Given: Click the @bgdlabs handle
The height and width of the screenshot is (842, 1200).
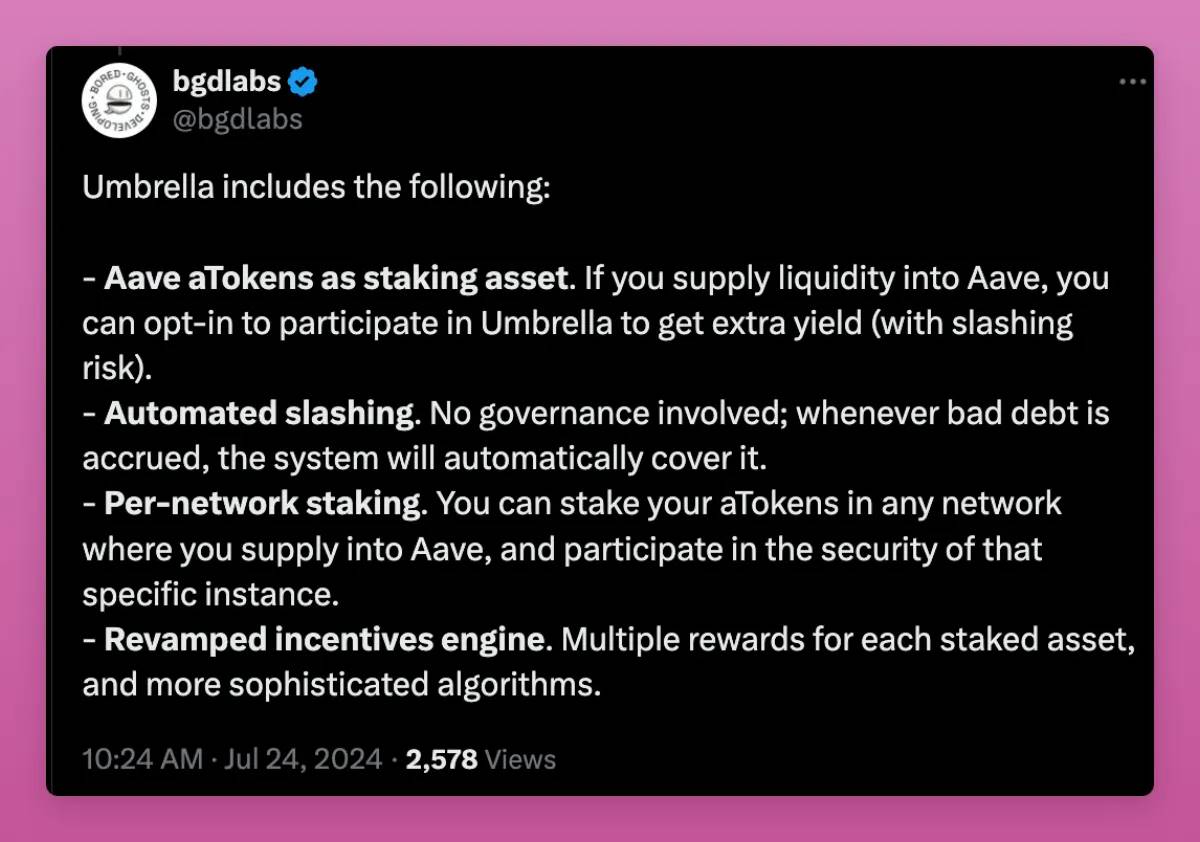Looking at the screenshot, I should click(237, 120).
